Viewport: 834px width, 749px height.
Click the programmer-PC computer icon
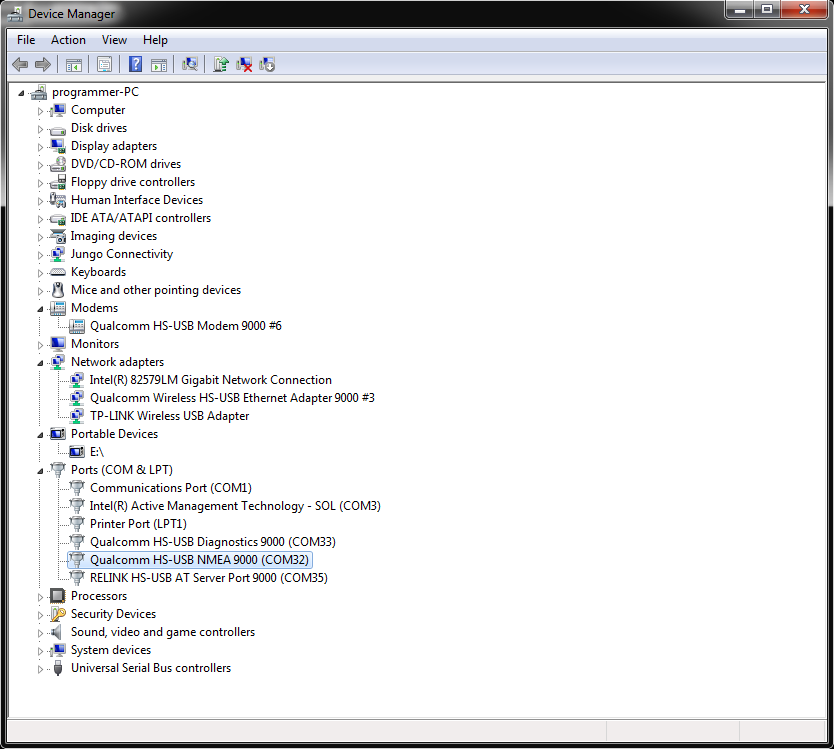39,93
